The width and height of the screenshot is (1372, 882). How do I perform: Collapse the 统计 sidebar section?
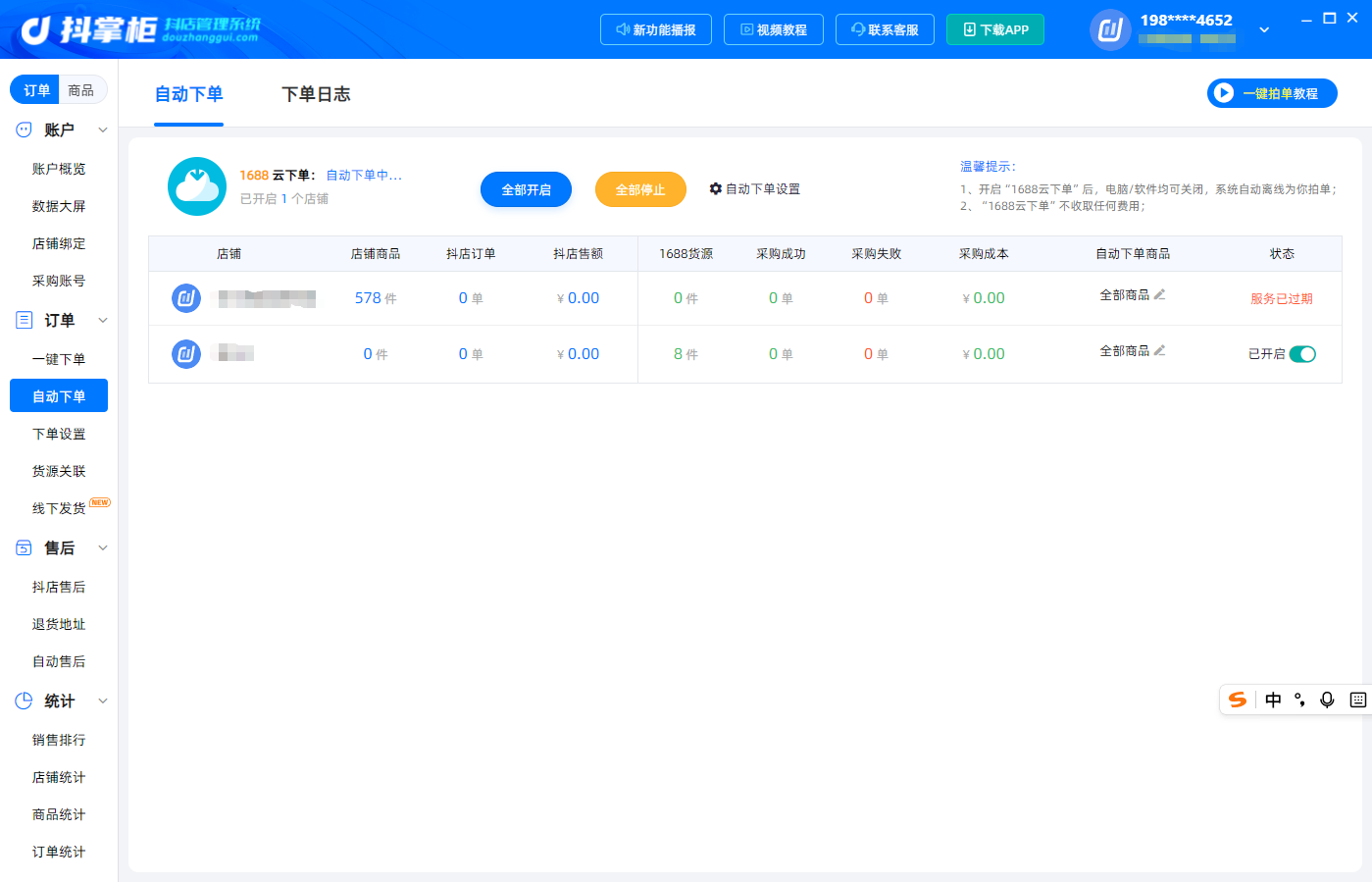pyautogui.click(x=103, y=700)
